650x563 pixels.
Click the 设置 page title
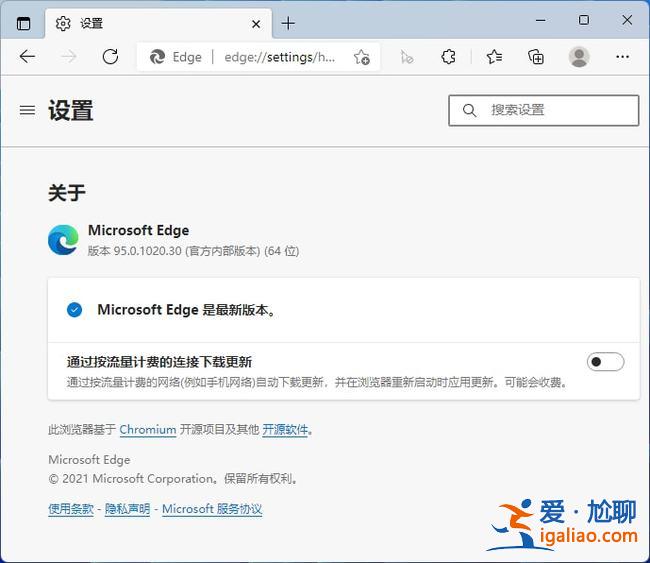click(x=71, y=110)
